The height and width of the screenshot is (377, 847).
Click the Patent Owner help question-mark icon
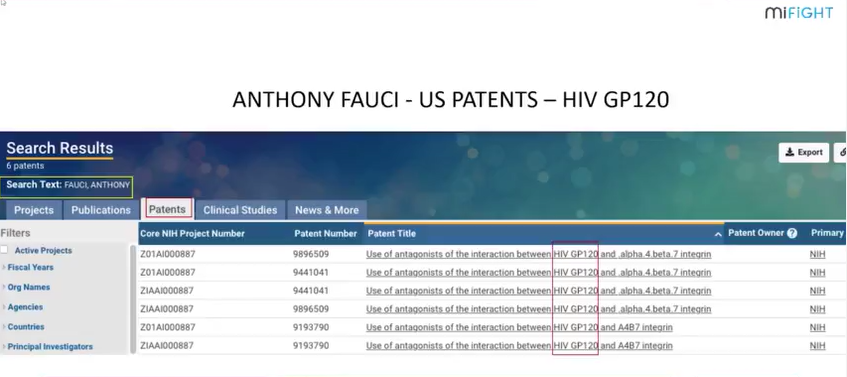tap(792, 233)
